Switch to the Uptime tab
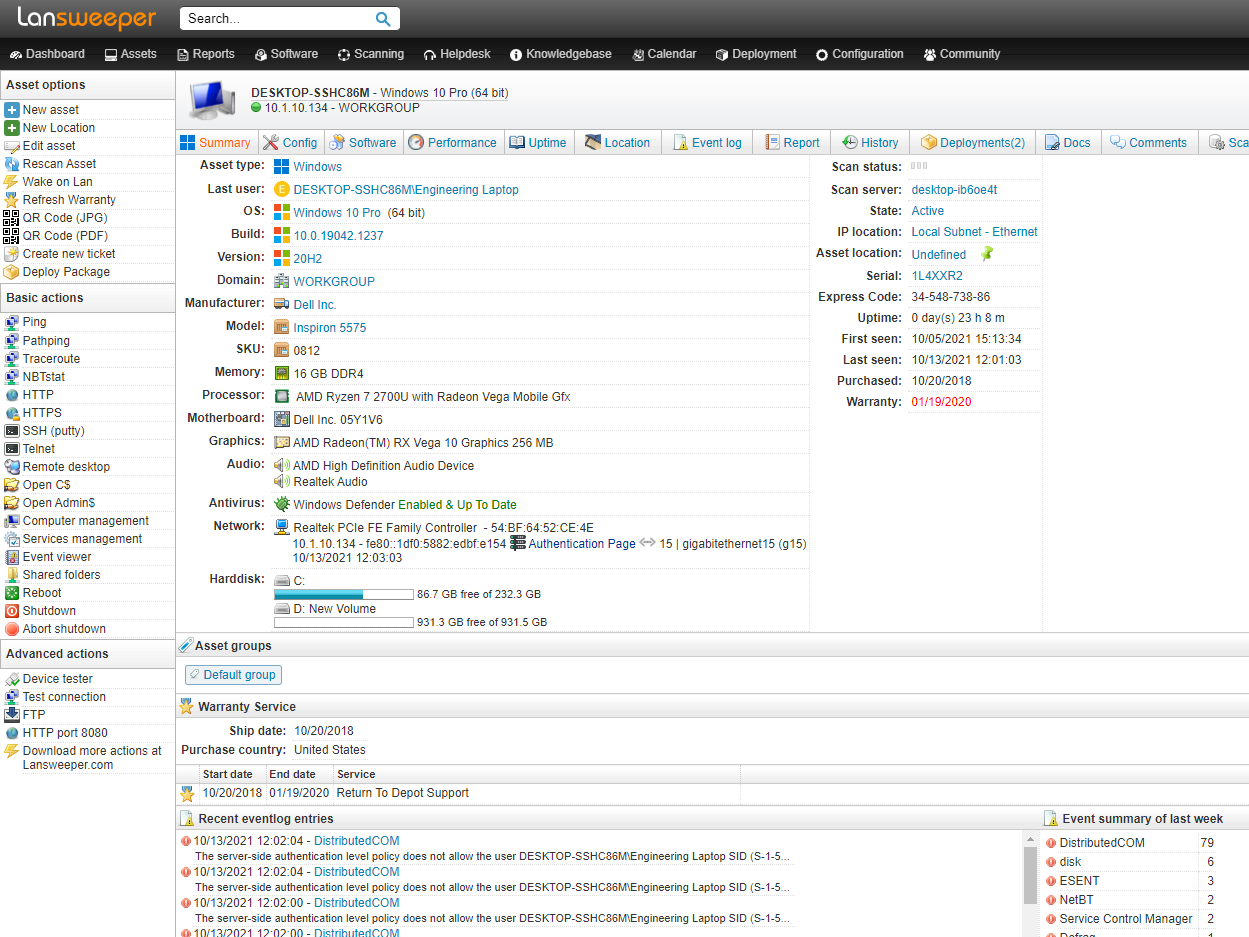1249x937 pixels. click(x=538, y=143)
